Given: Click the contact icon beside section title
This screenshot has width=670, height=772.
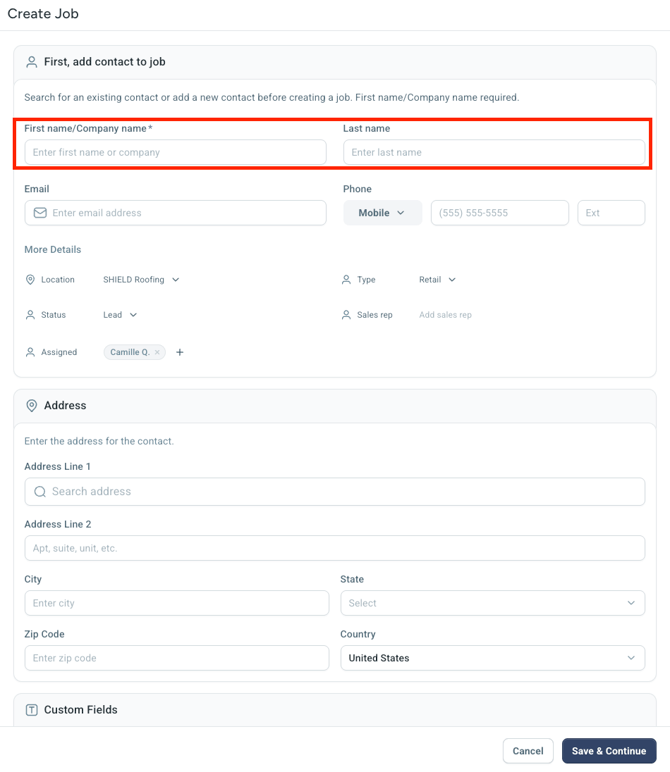Looking at the screenshot, I should click(x=31, y=62).
